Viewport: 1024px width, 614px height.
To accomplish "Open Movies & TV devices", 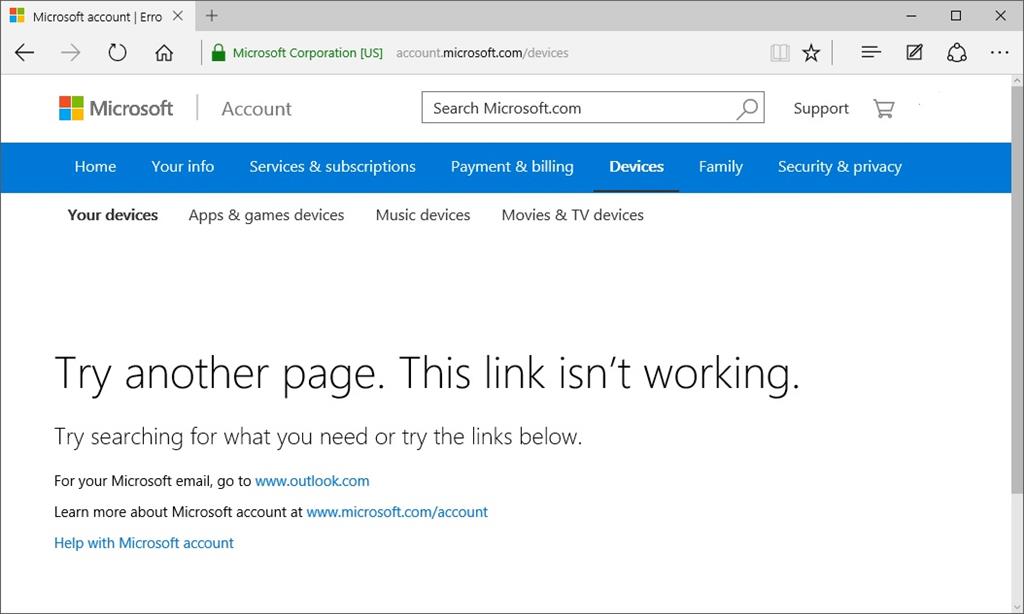I will 573,215.
